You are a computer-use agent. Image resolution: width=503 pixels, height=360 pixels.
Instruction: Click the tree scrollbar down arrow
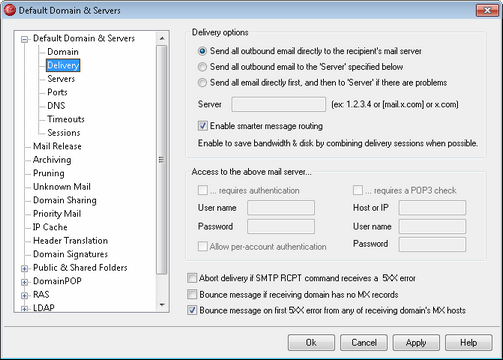click(162, 305)
